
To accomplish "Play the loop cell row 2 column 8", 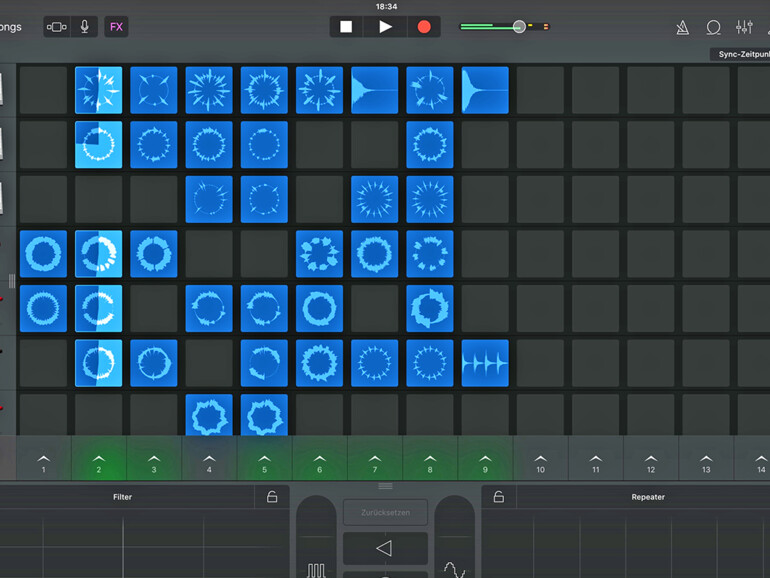I will (430, 145).
